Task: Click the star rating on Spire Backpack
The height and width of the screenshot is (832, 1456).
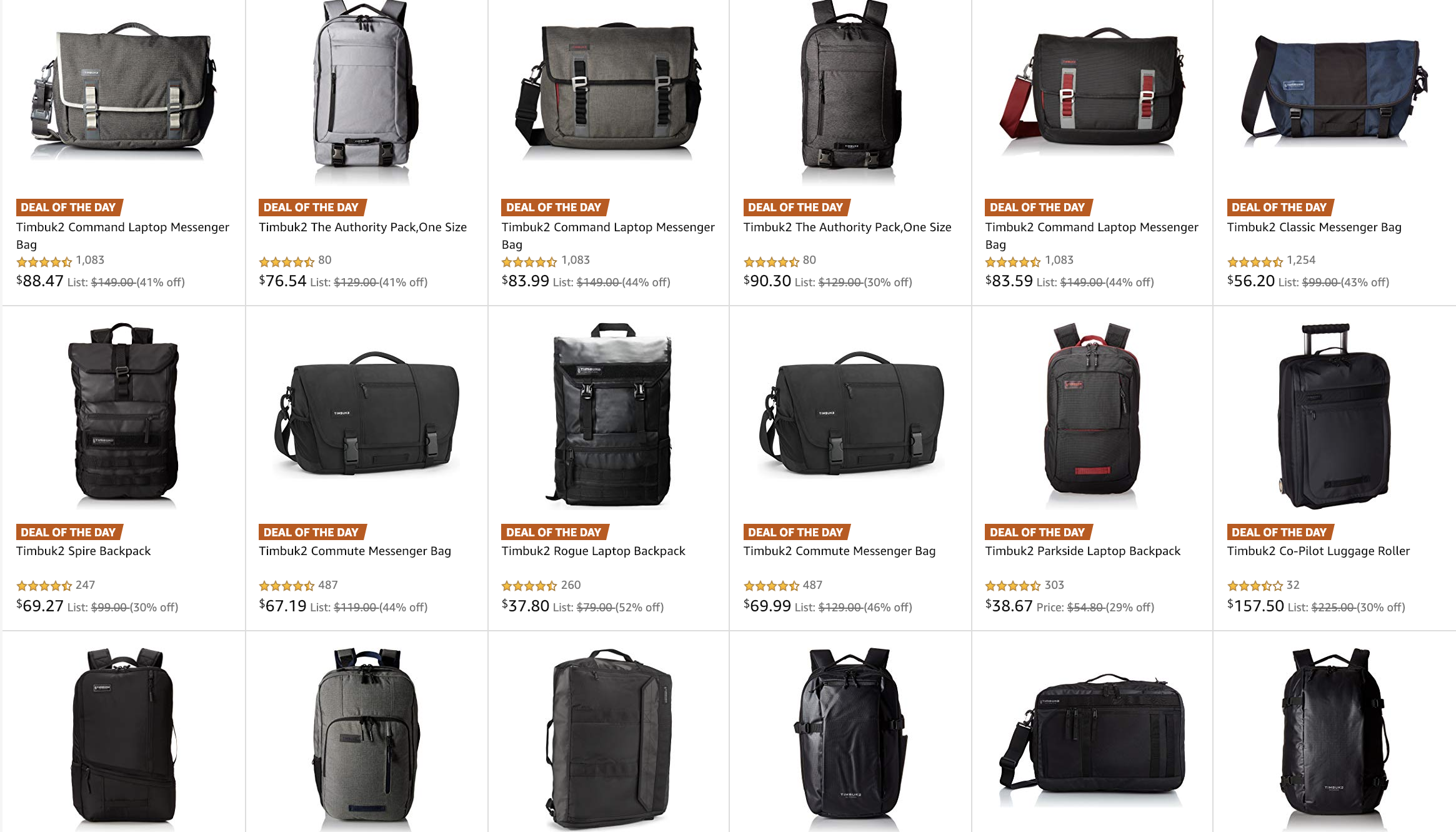Action: 44,586
